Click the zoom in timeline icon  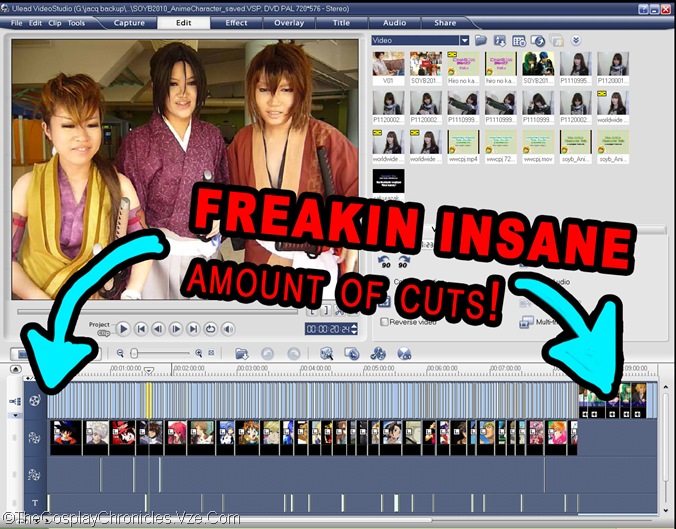(198, 353)
